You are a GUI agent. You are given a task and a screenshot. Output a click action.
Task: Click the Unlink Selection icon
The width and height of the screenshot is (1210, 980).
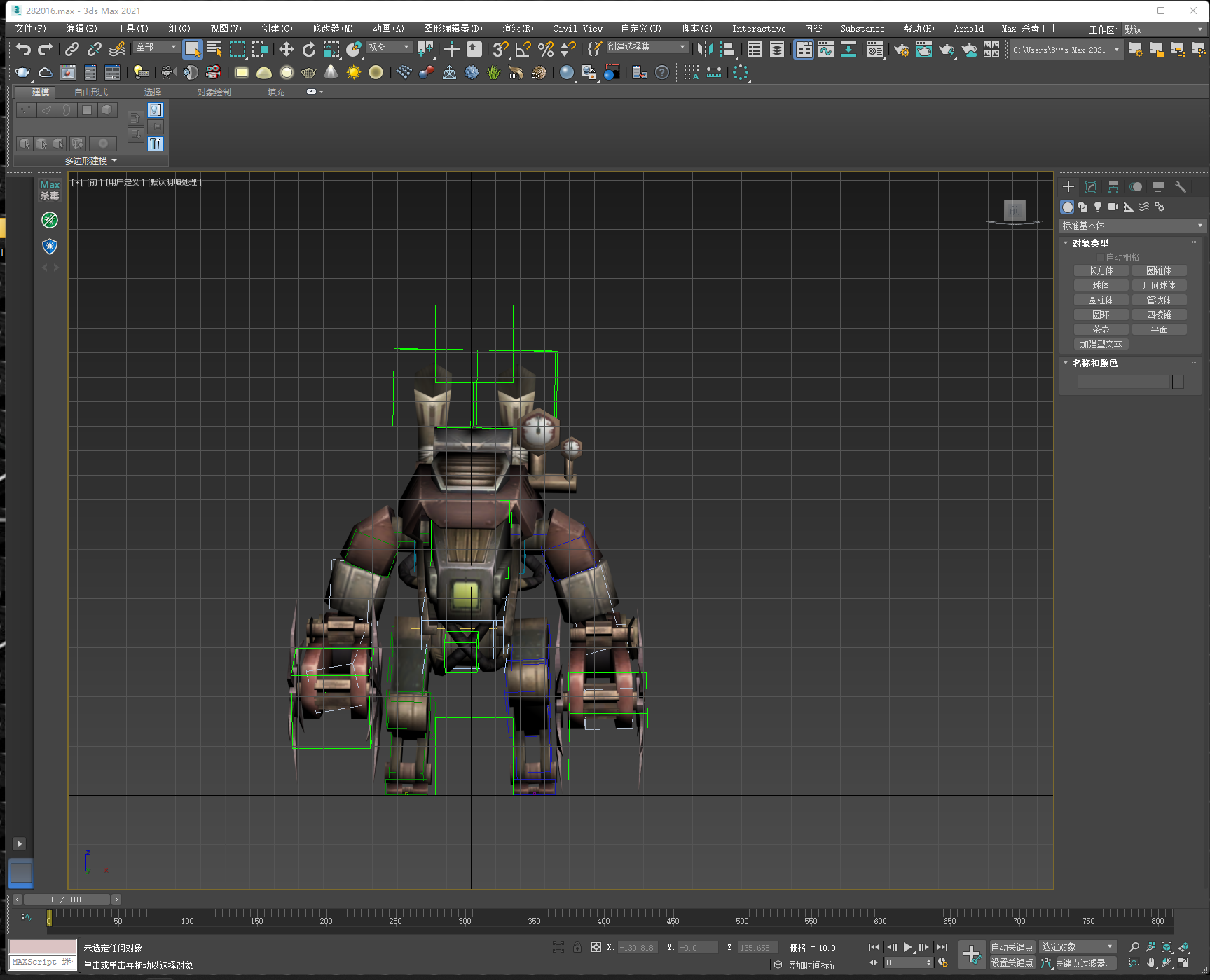pyautogui.click(x=95, y=49)
